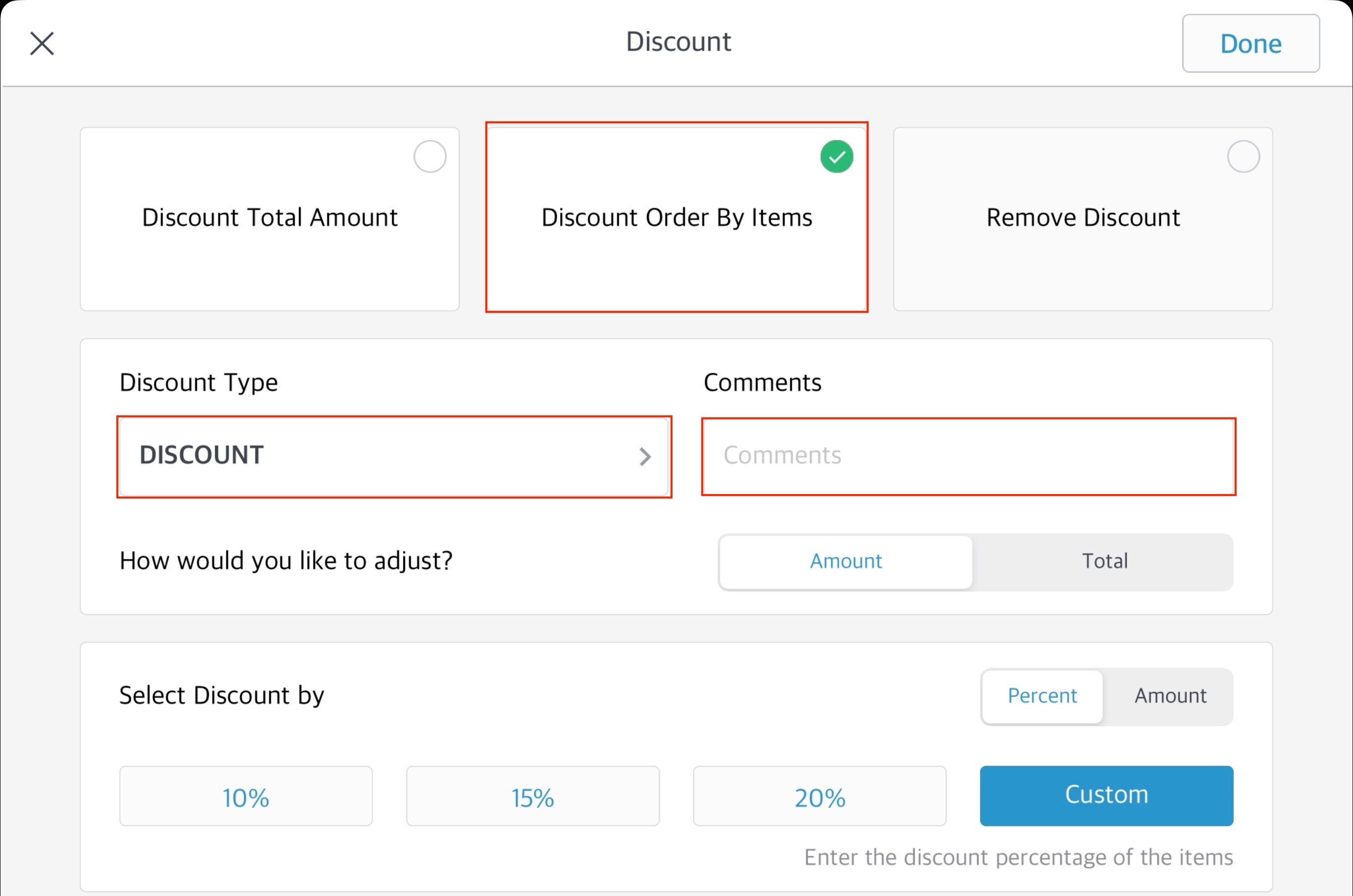Click the Discount Order By Items card label
Image resolution: width=1353 pixels, height=896 pixels.
tap(677, 218)
